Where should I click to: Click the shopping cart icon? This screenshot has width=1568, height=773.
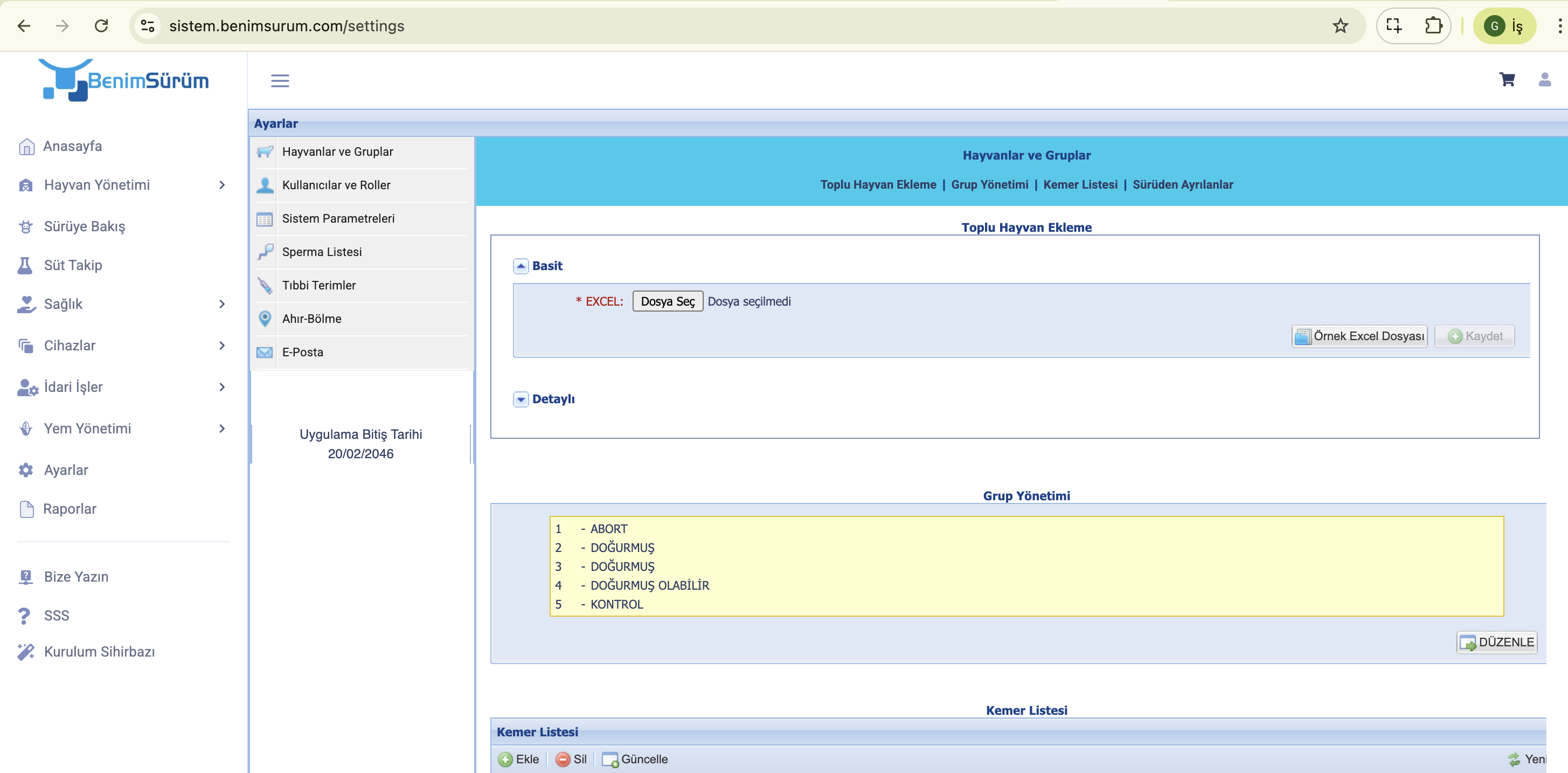point(1507,80)
